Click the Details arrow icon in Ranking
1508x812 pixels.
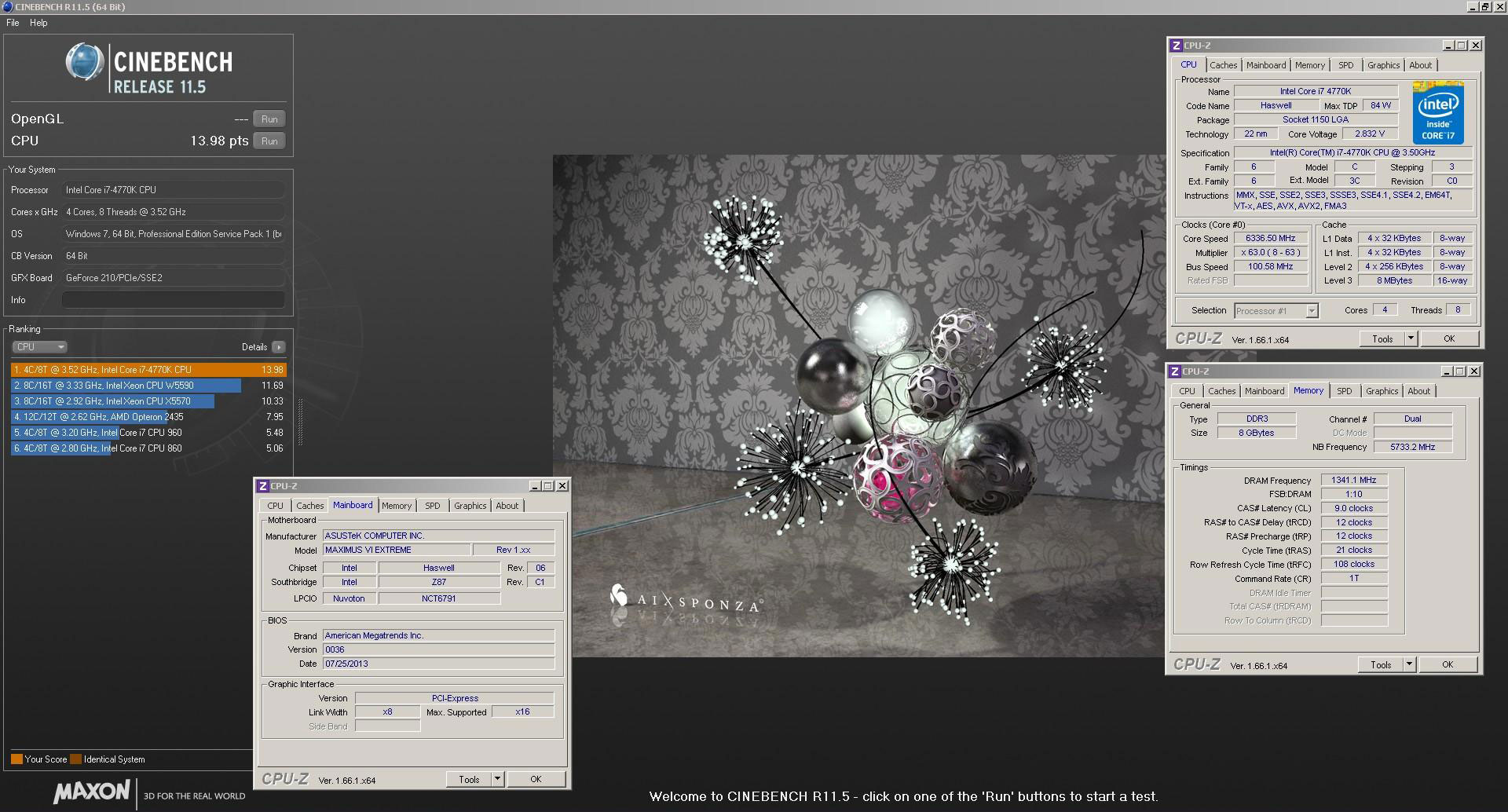(279, 347)
